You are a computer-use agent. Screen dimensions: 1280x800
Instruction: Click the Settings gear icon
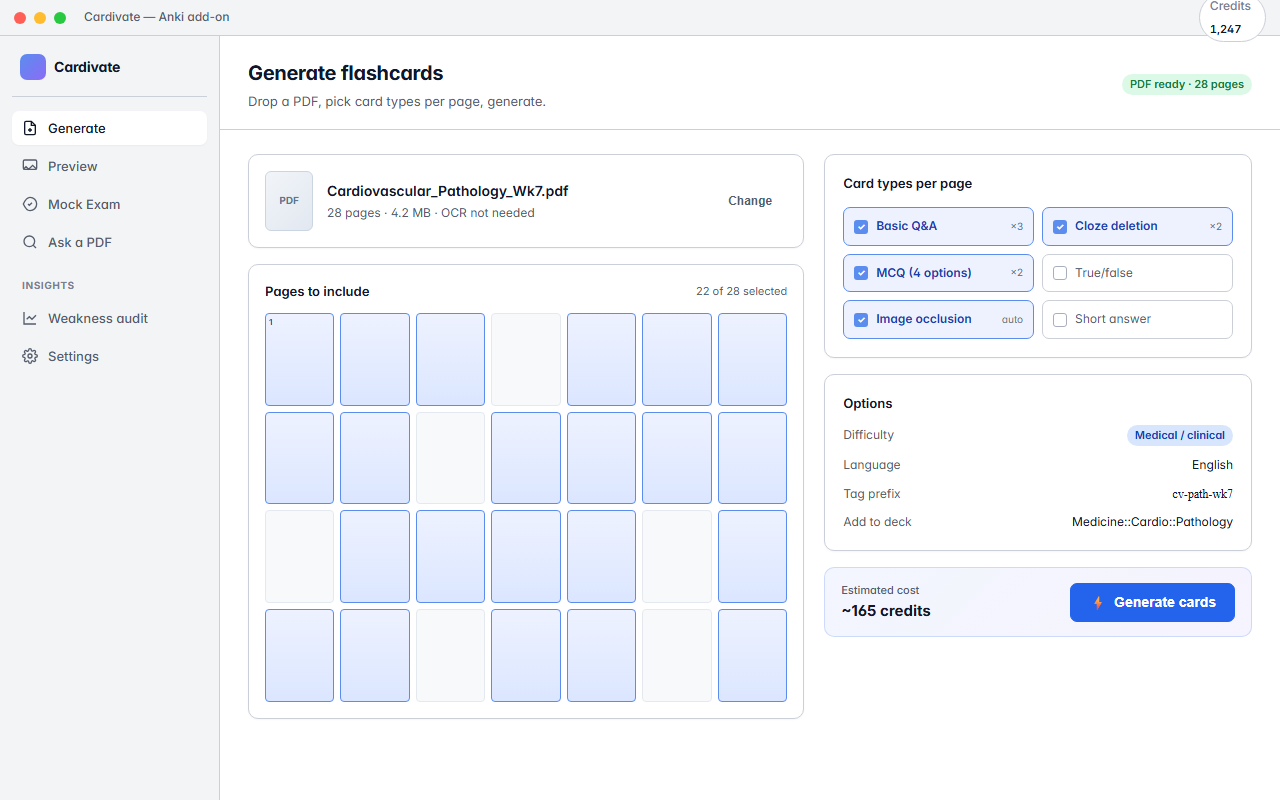tap(30, 356)
